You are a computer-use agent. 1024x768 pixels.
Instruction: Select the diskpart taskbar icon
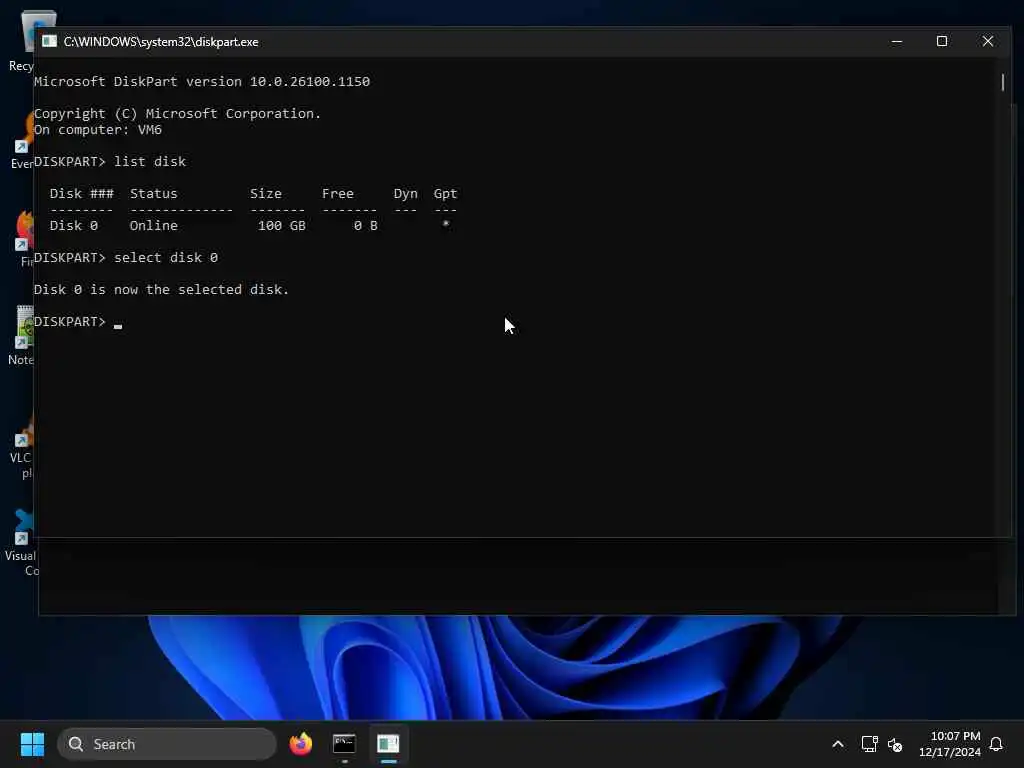[x=388, y=744]
